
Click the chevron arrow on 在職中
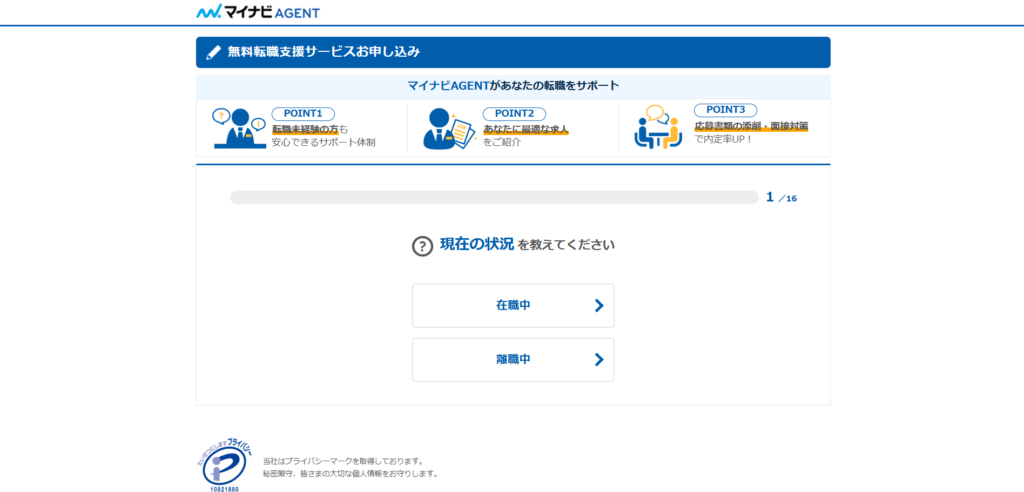[x=600, y=305]
